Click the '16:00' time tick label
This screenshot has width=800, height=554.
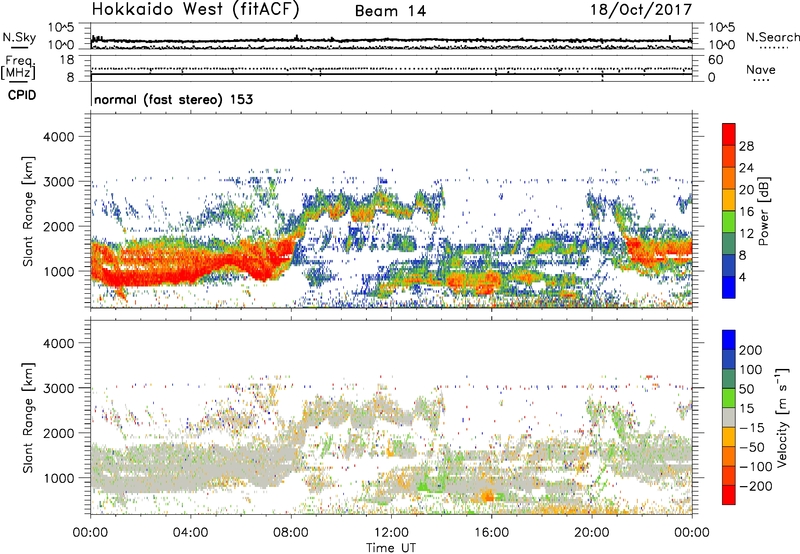tap(491, 533)
